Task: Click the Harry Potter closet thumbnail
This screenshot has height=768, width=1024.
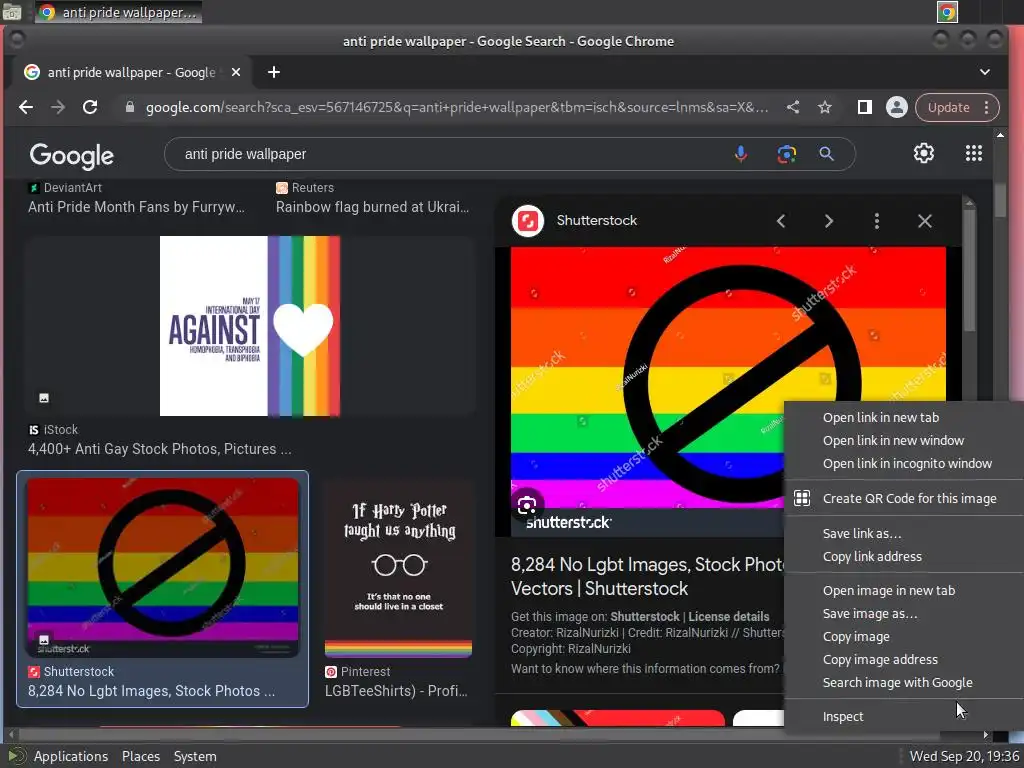Action: 398,569
